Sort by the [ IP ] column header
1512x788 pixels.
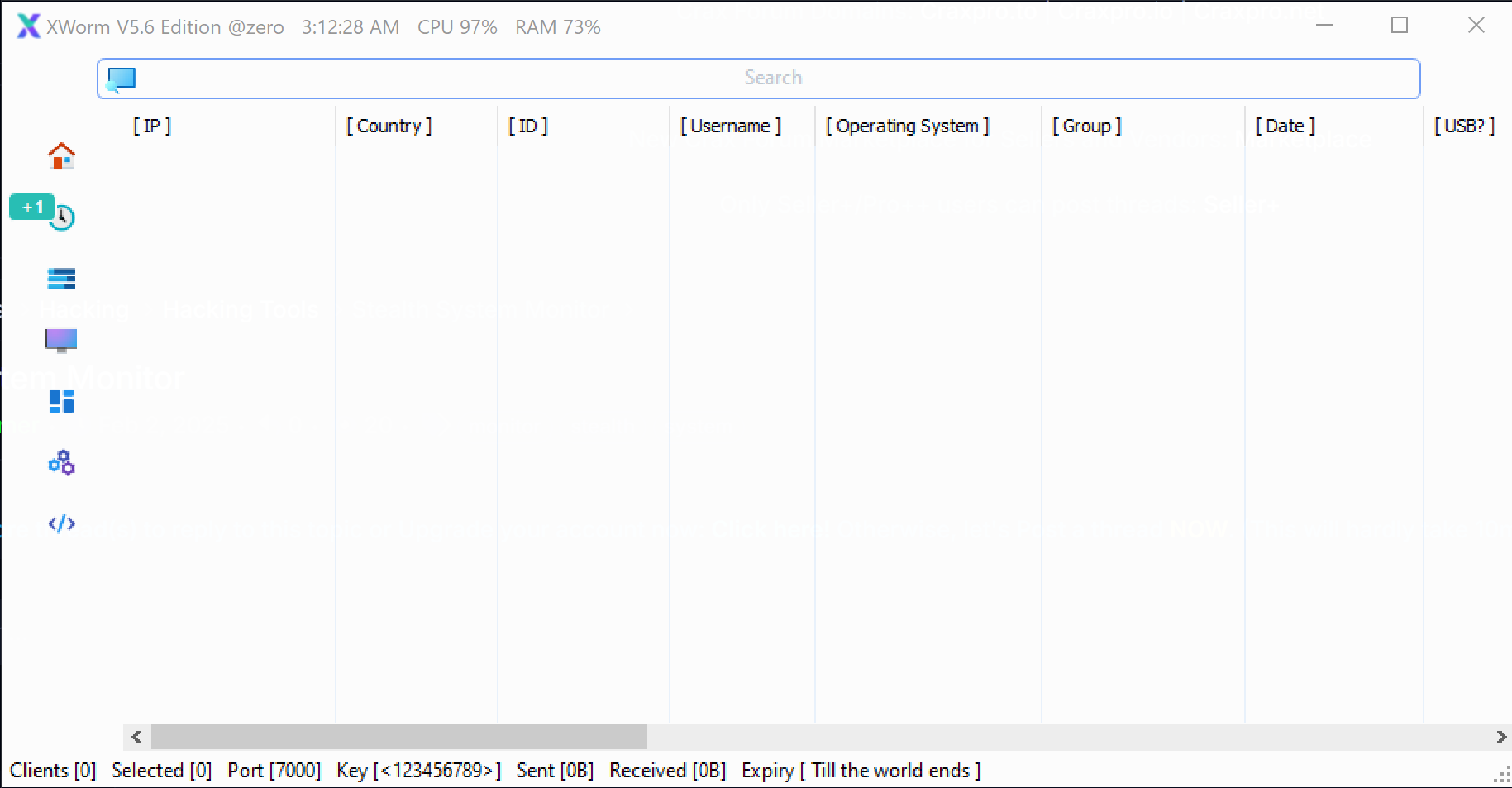pos(152,126)
